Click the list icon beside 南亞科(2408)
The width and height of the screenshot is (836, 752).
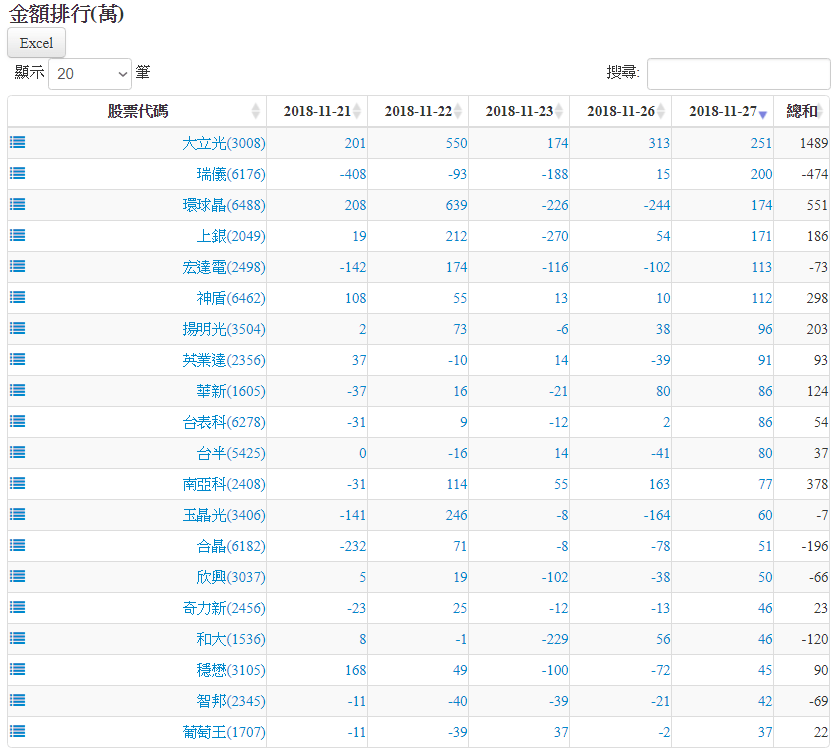(x=18, y=483)
